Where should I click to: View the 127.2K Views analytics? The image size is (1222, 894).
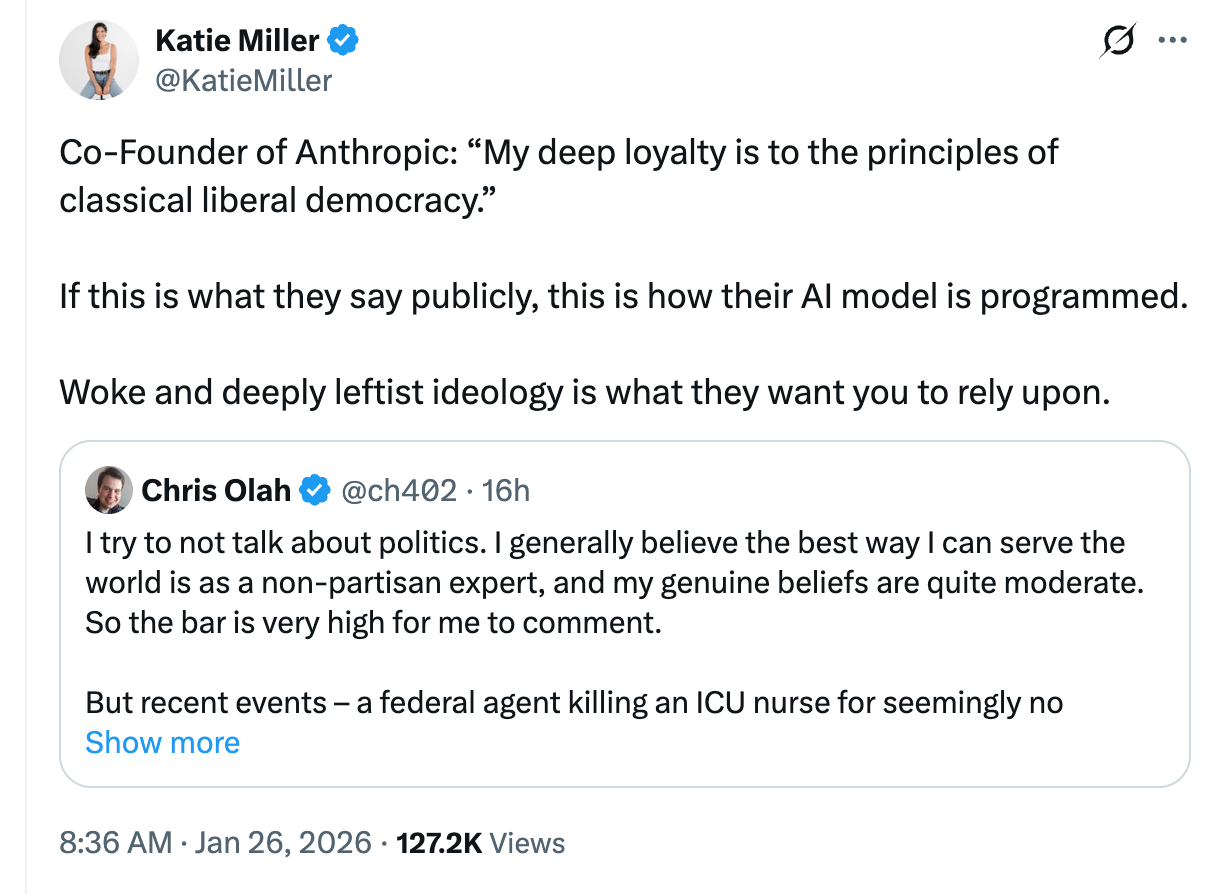pos(481,843)
